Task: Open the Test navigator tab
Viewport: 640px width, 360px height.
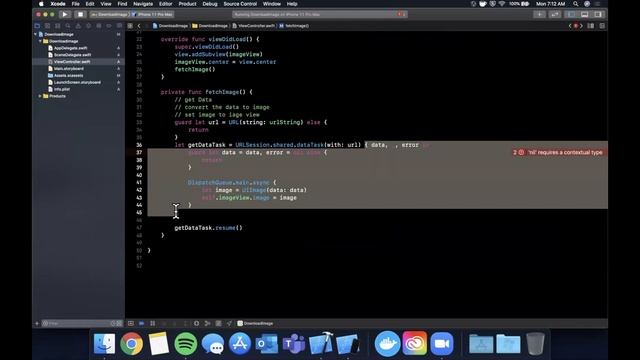Action: [x=88, y=26]
